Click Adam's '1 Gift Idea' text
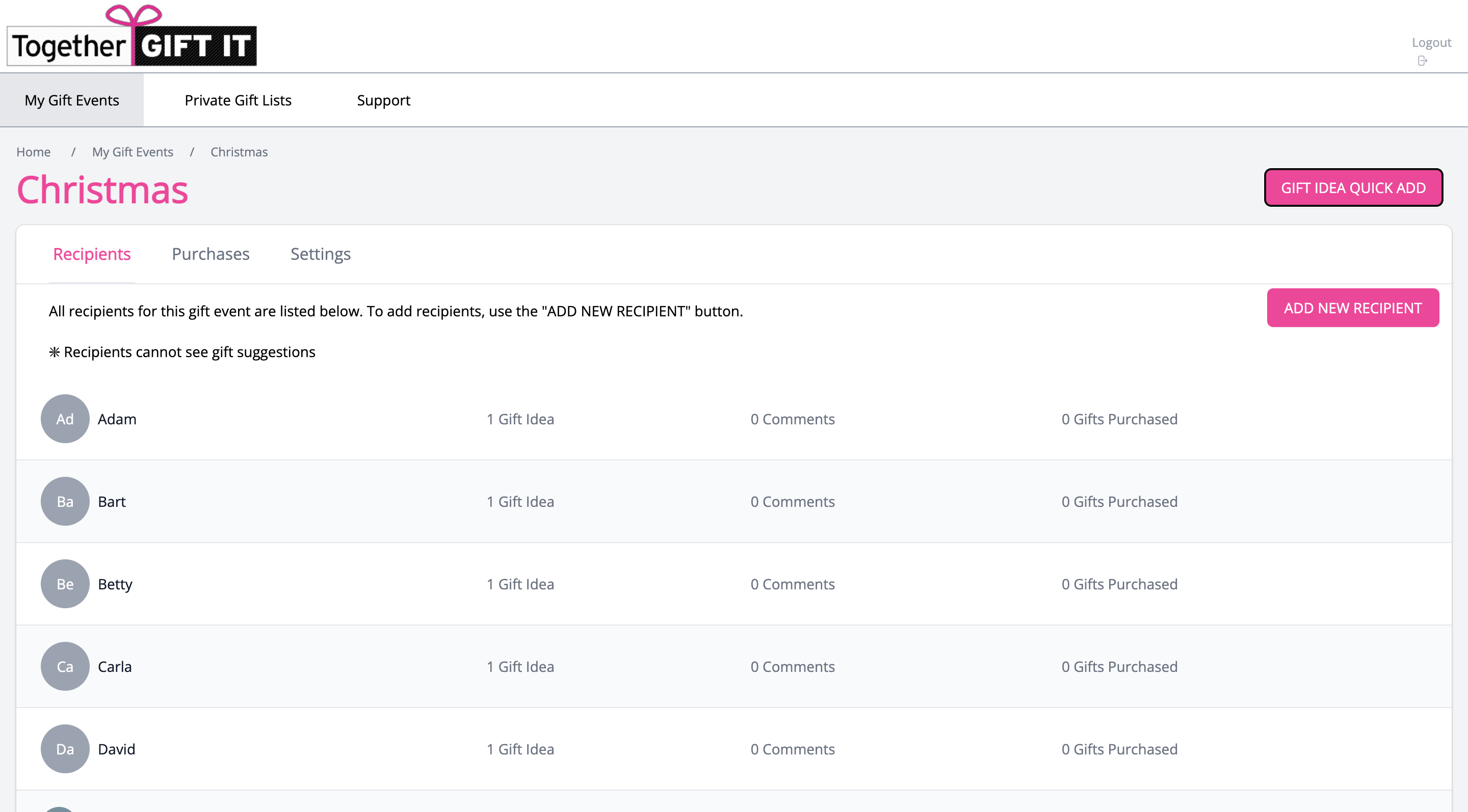 click(520, 419)
